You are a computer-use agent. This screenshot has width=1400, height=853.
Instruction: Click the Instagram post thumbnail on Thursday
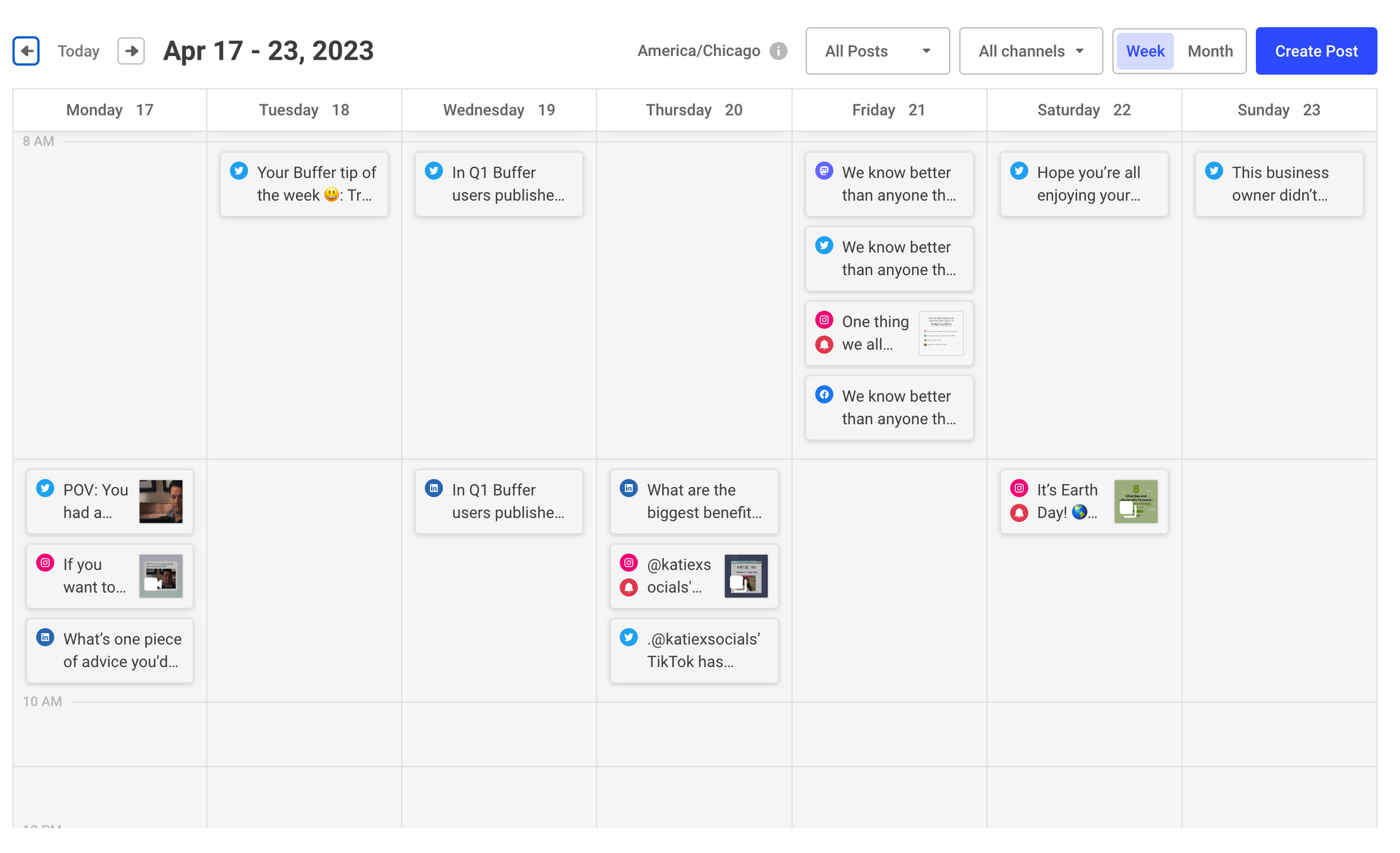tap(746, 576)
